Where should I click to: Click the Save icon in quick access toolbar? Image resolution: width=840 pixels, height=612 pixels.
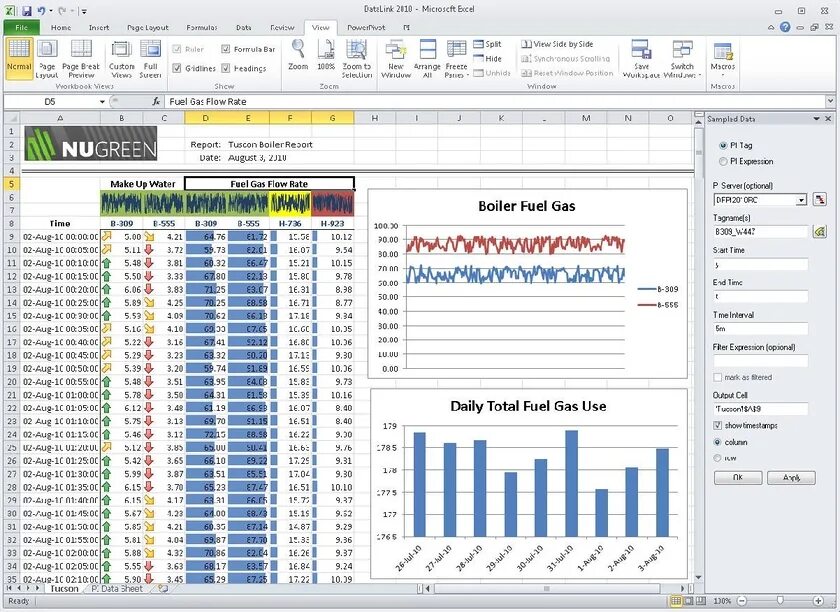[x=27, y=10]
